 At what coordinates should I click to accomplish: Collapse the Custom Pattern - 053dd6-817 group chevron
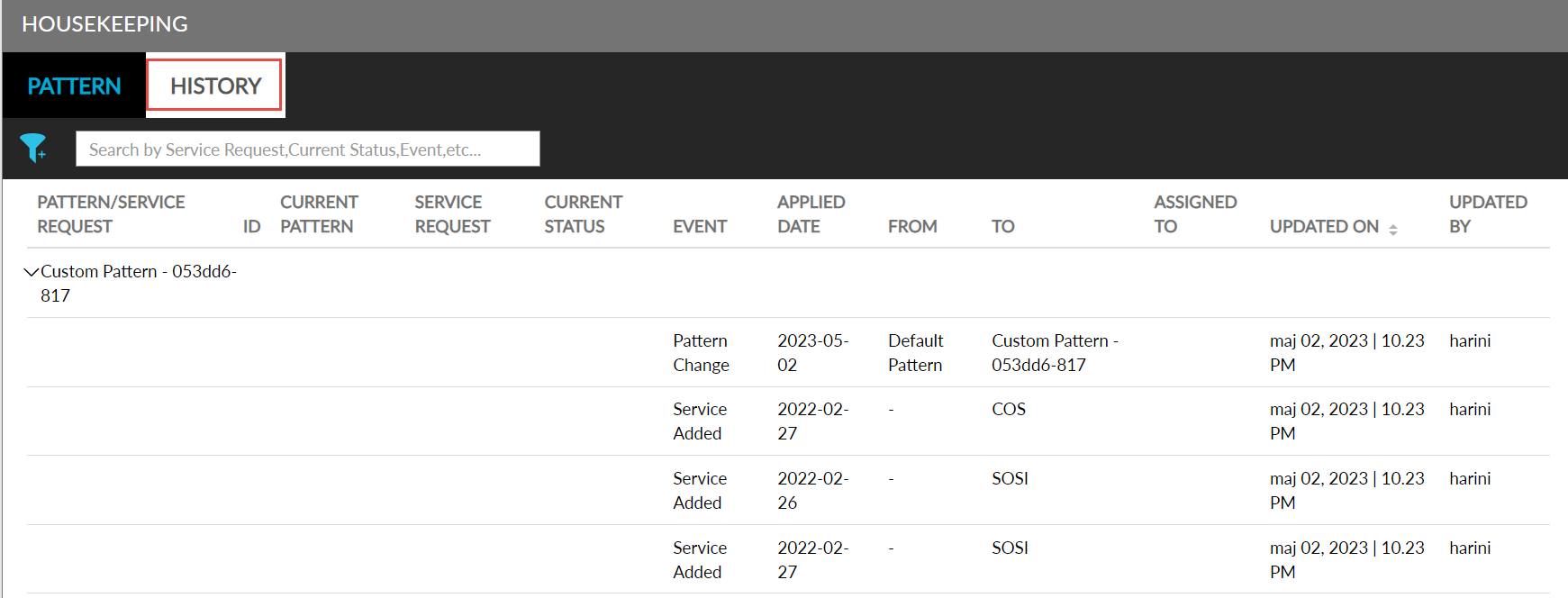point(32,272)
